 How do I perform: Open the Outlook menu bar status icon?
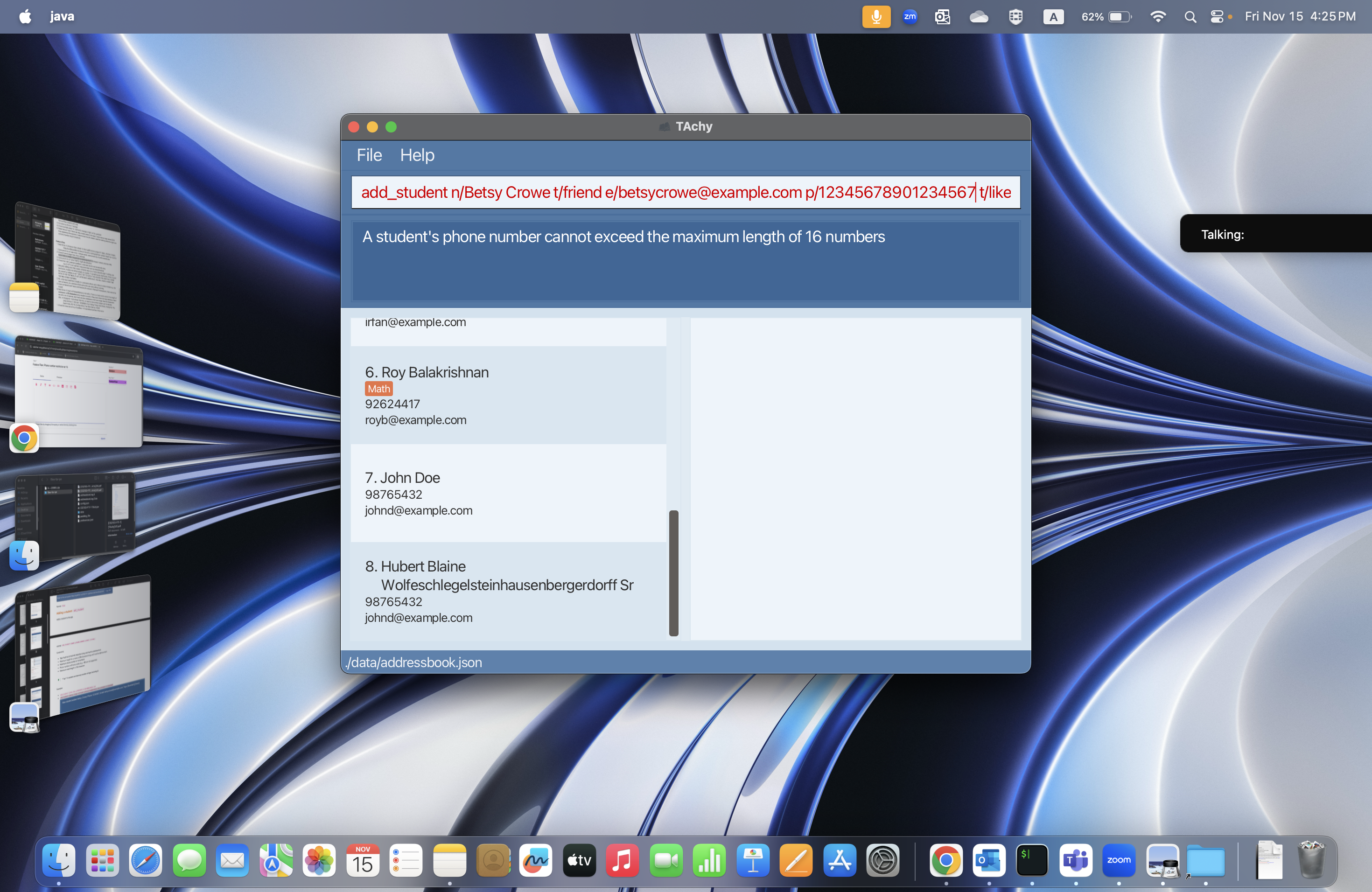click(942, 16)
